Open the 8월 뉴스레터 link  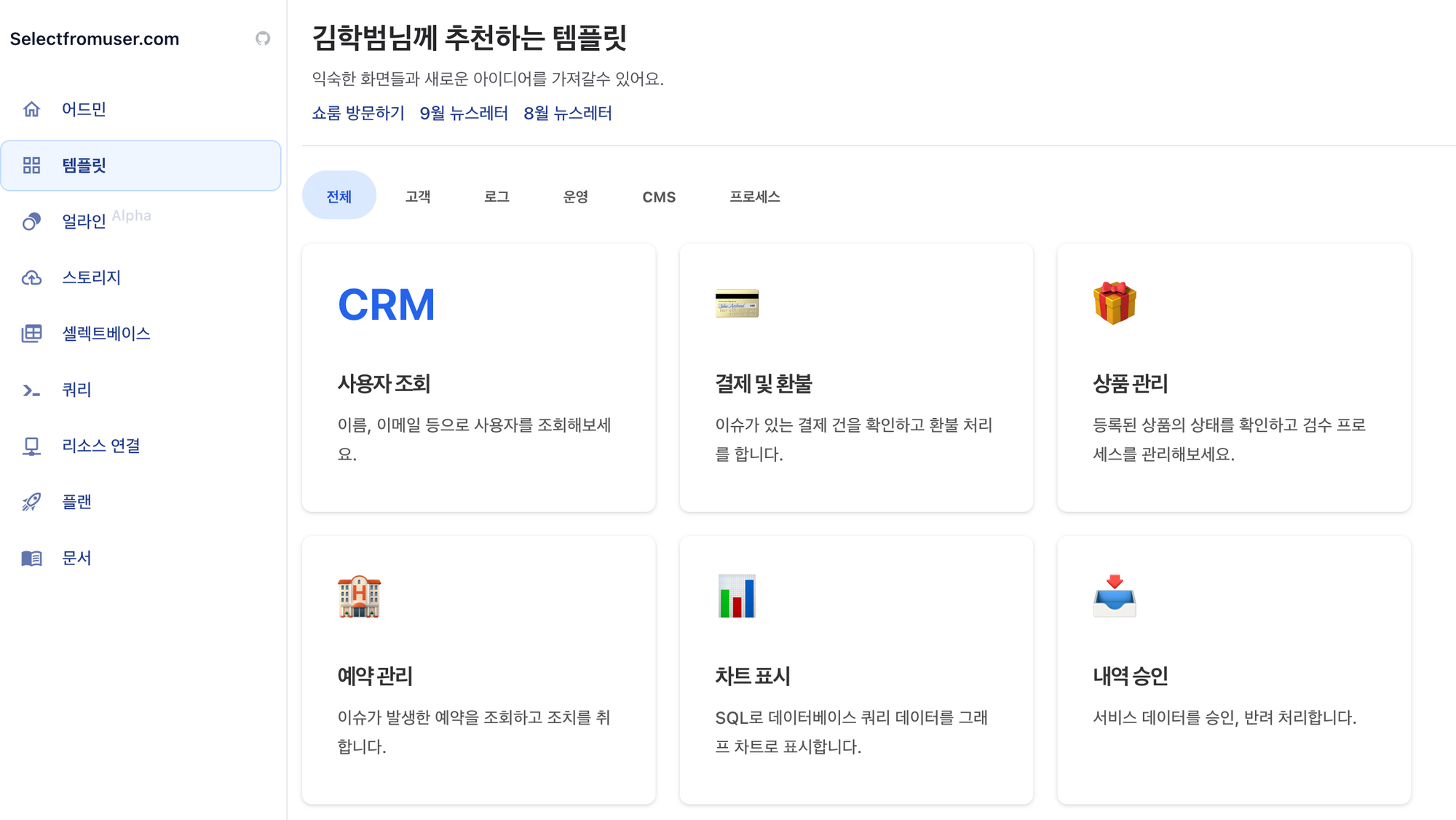pyautogui.click(x=568, y=113)
